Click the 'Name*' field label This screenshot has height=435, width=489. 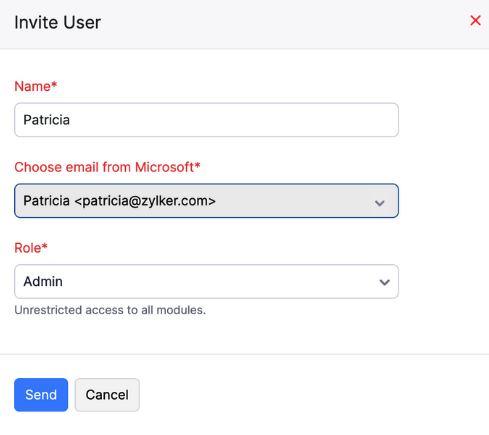(x=36, y=86)
